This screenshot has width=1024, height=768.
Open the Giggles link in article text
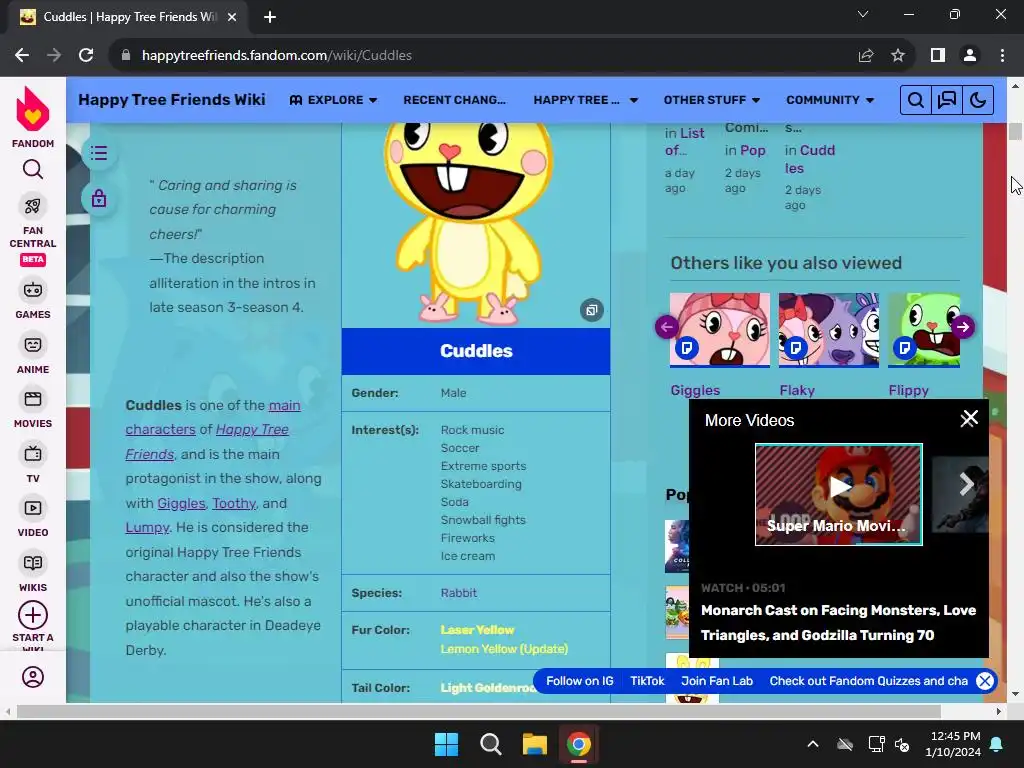(x=181, y=504)
